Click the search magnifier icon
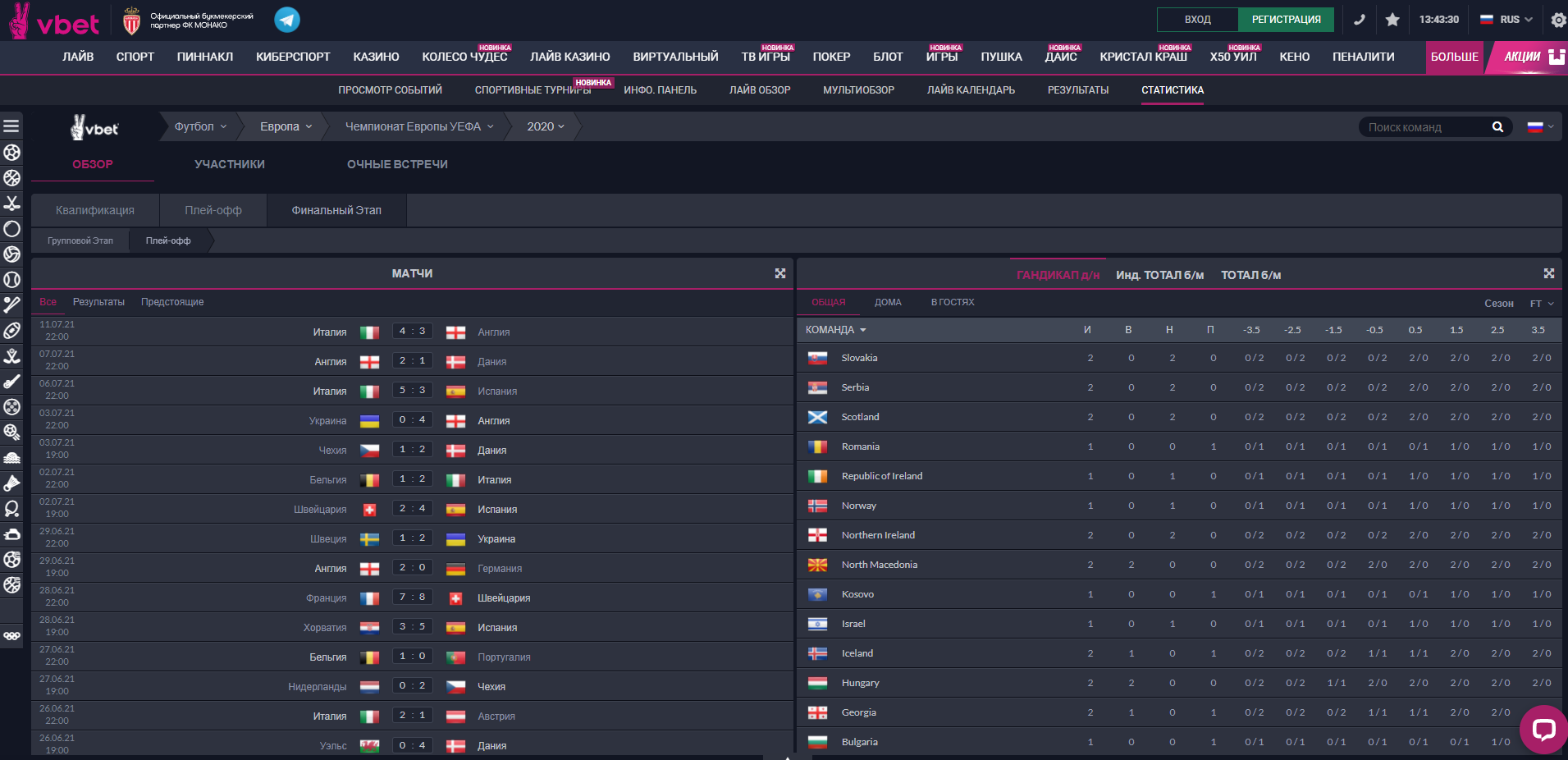The image size is (1568, 760). click(x=1497, y=127)
